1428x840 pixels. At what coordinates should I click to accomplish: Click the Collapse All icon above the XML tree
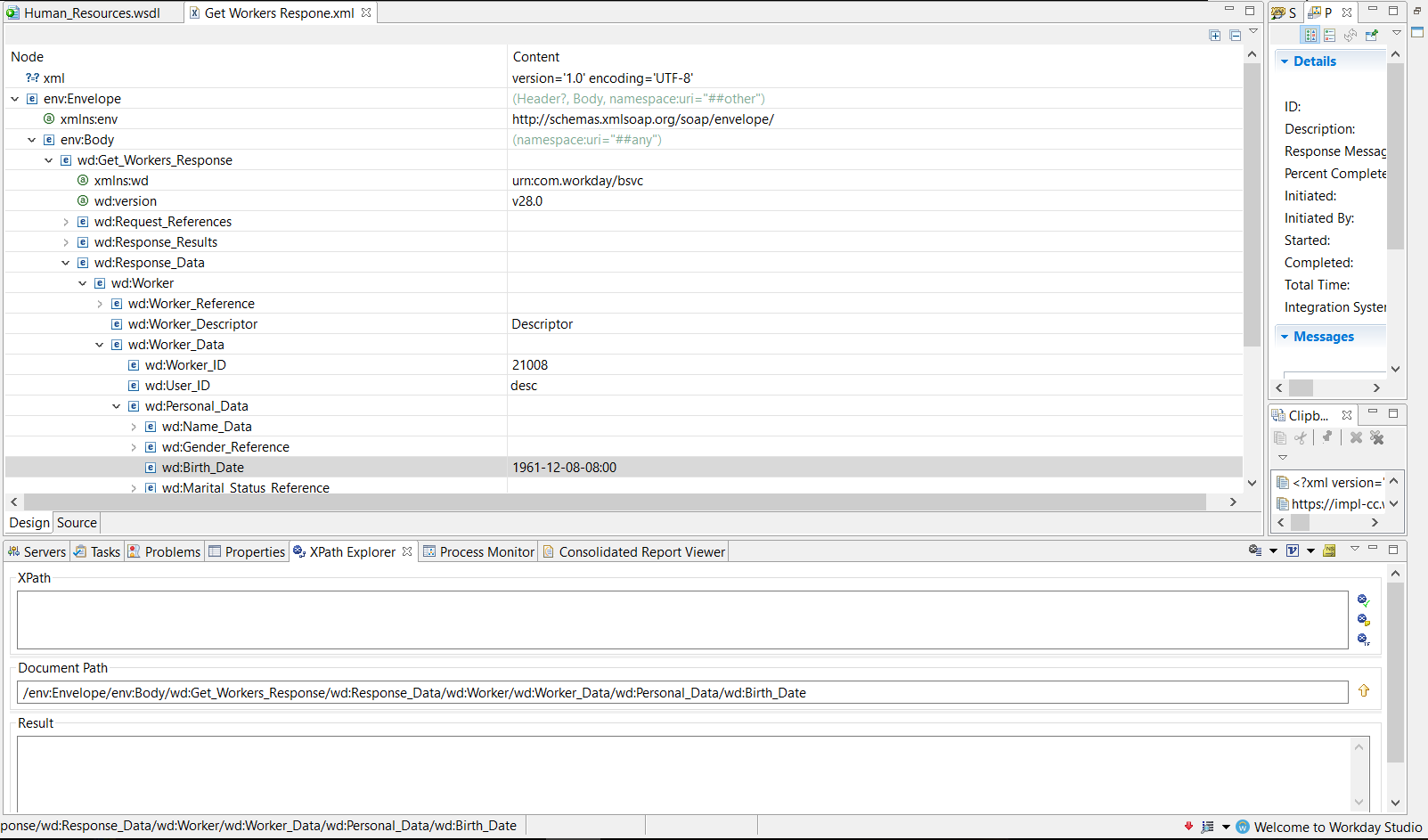(1236, 35)
